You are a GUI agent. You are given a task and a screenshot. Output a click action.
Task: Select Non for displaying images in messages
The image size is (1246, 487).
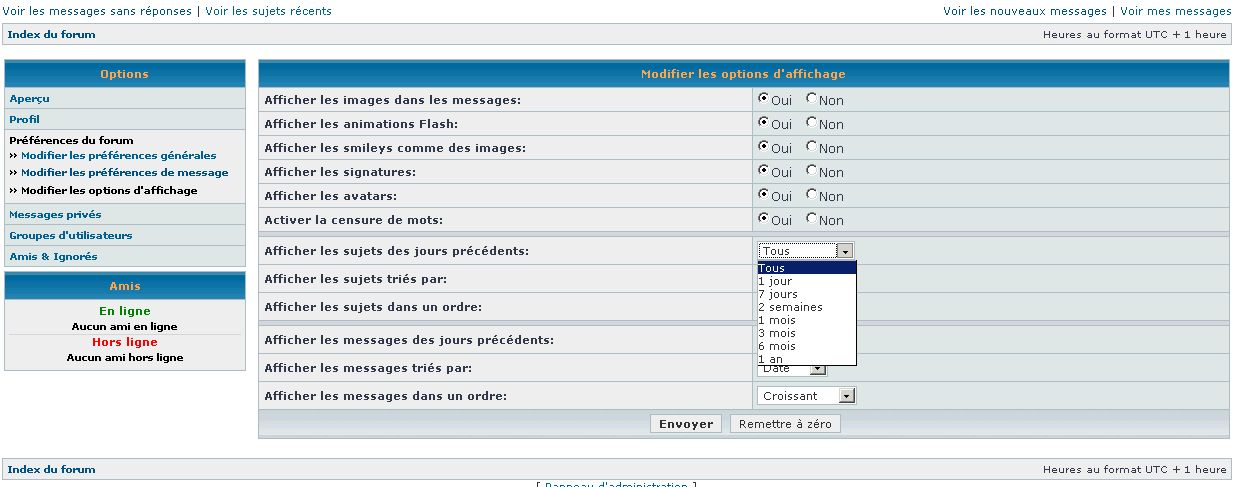pos(812,99)
